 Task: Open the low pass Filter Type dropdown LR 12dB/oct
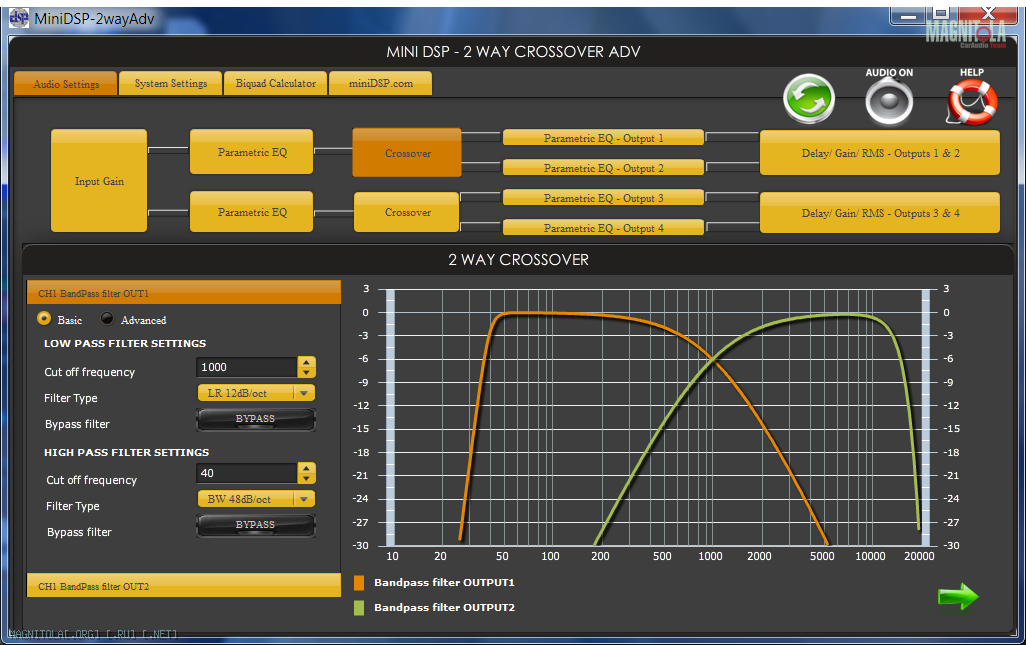coord(256,393)
